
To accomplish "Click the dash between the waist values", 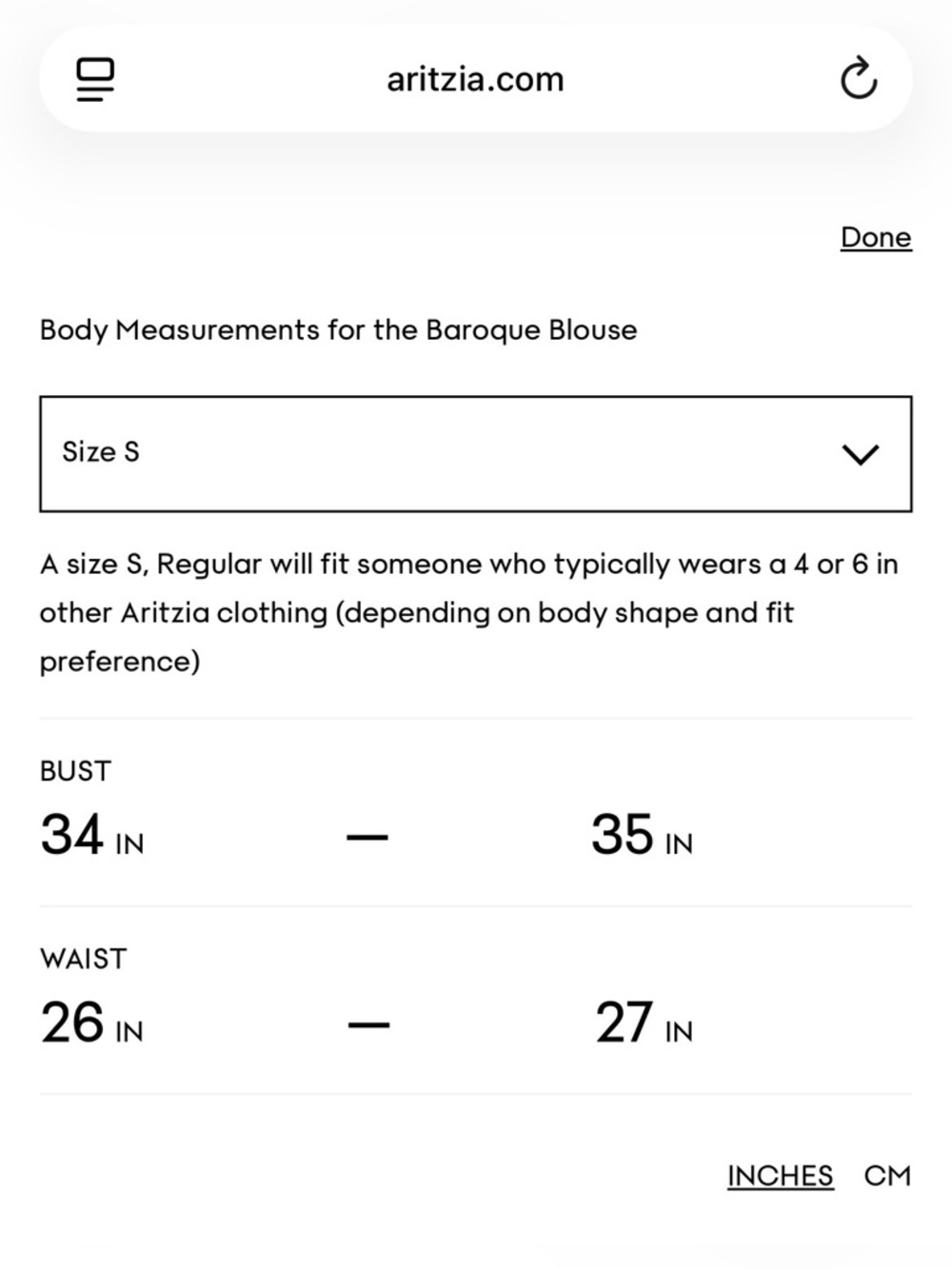I will coord(367,1025).
